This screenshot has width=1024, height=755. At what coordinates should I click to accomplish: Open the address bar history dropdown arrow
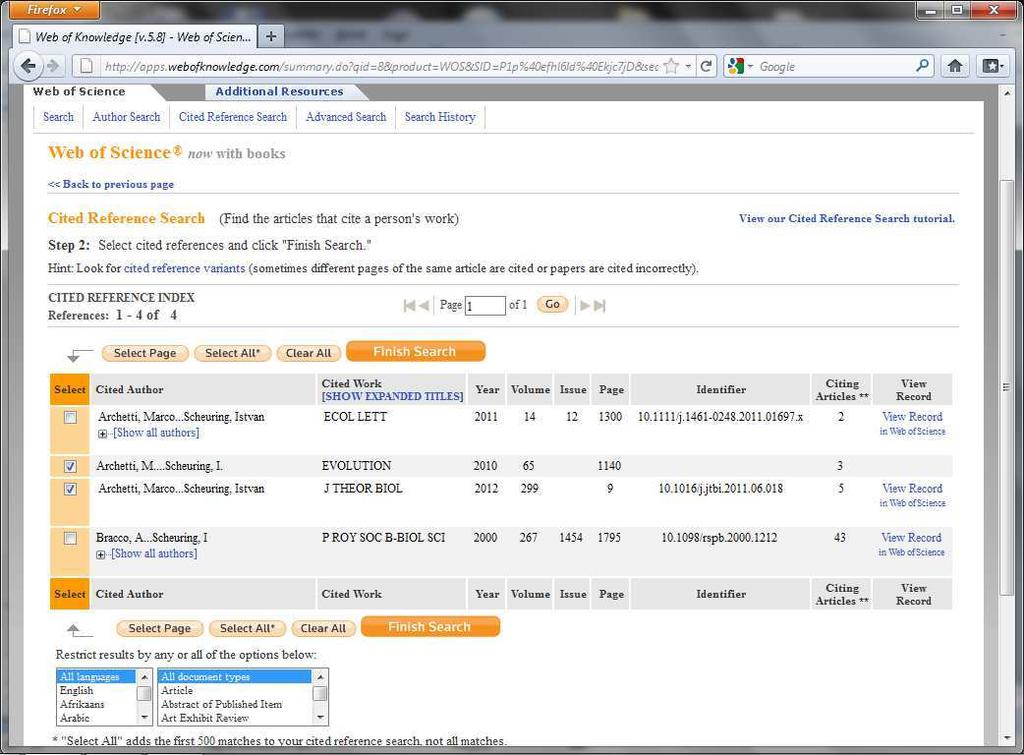point(688,66)
